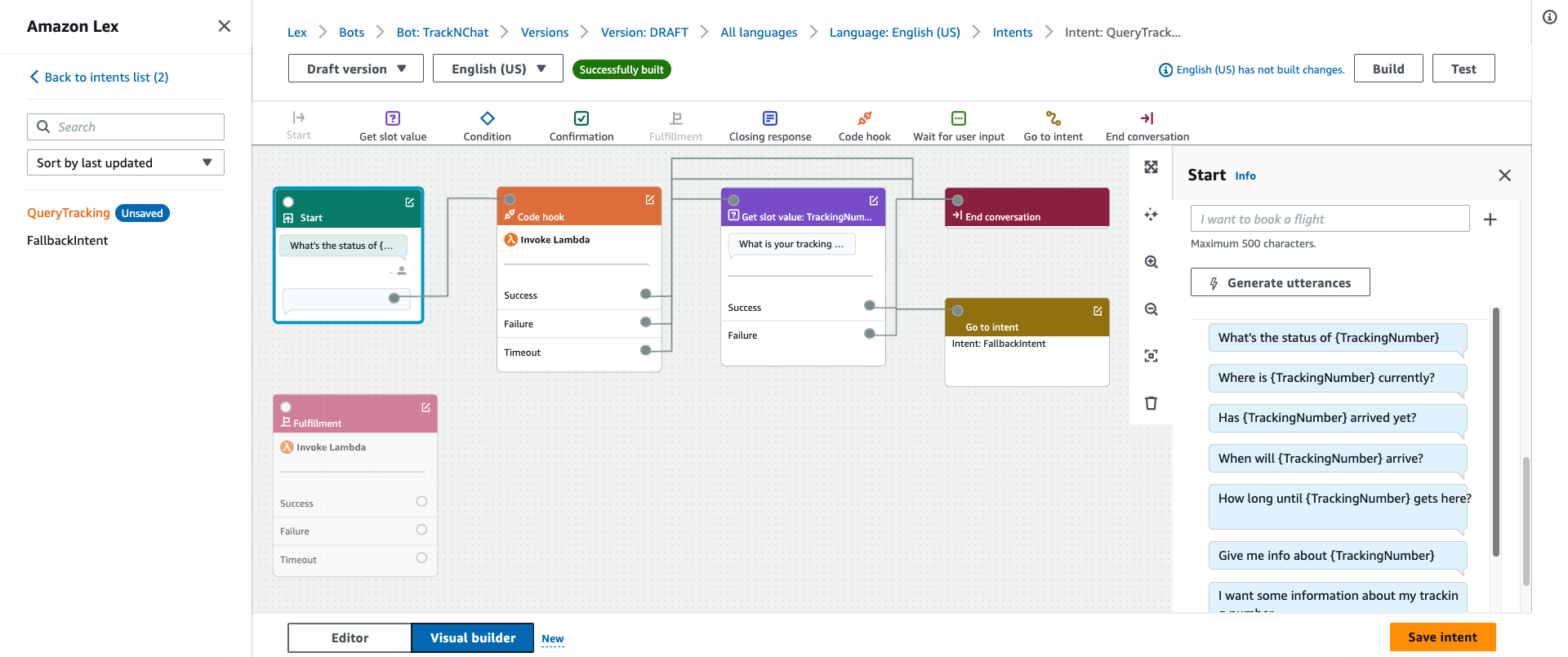Select the Get slot value Failure port
Viewport: 1568px width, 657px height.
click(x=870, y=333)
